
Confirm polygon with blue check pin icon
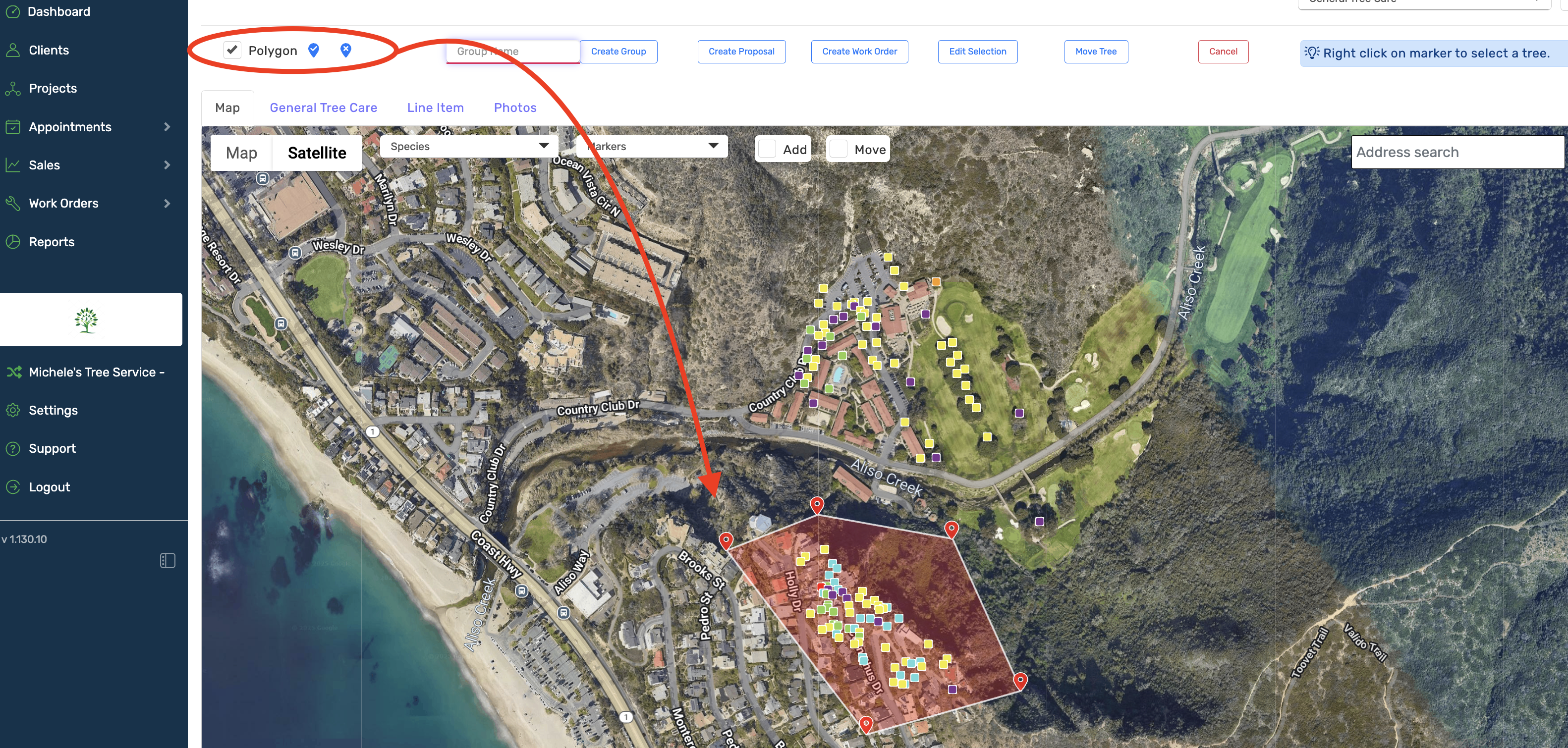point(314,51)
